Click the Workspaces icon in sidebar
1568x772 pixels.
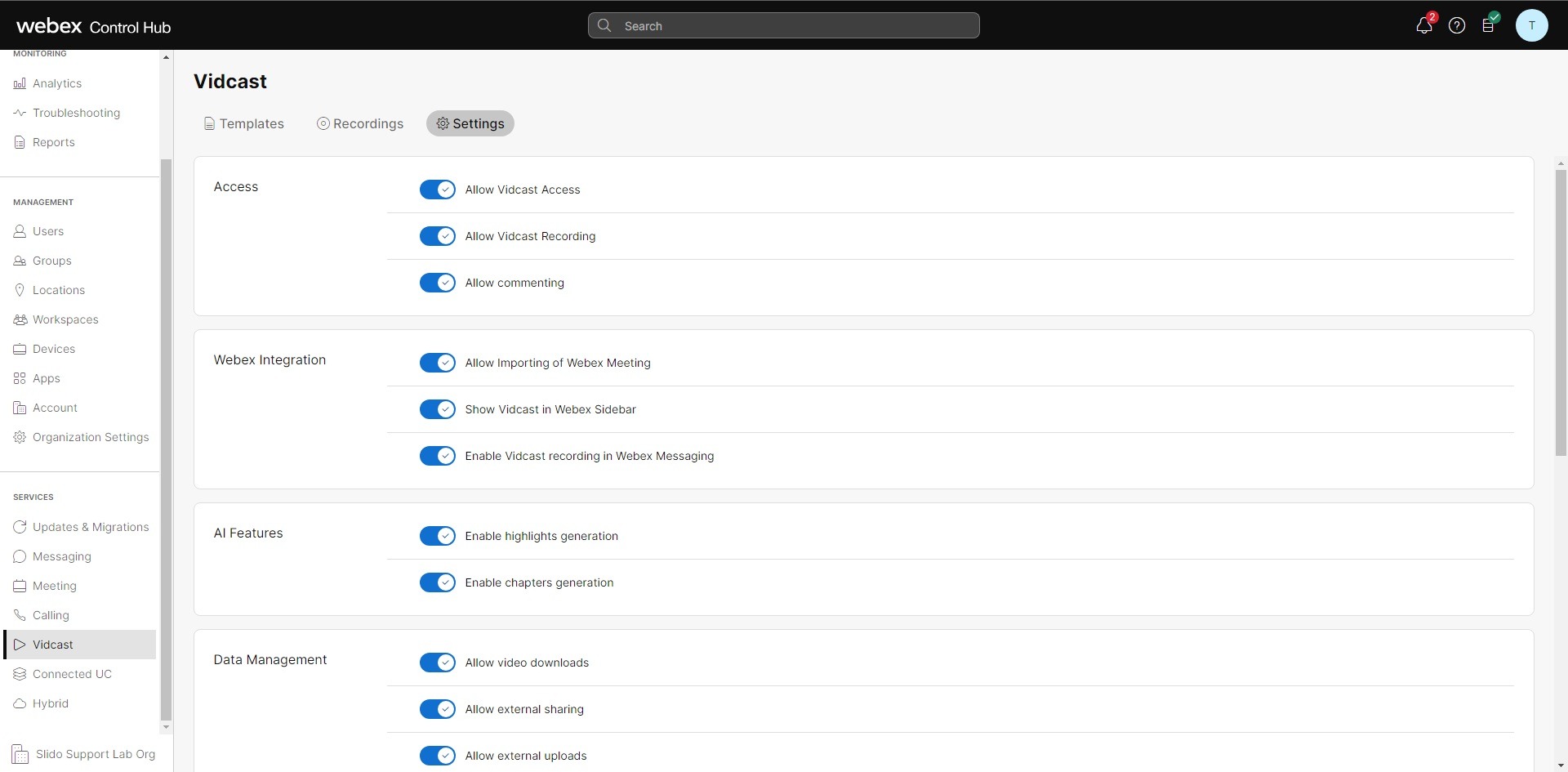point(20,319)
